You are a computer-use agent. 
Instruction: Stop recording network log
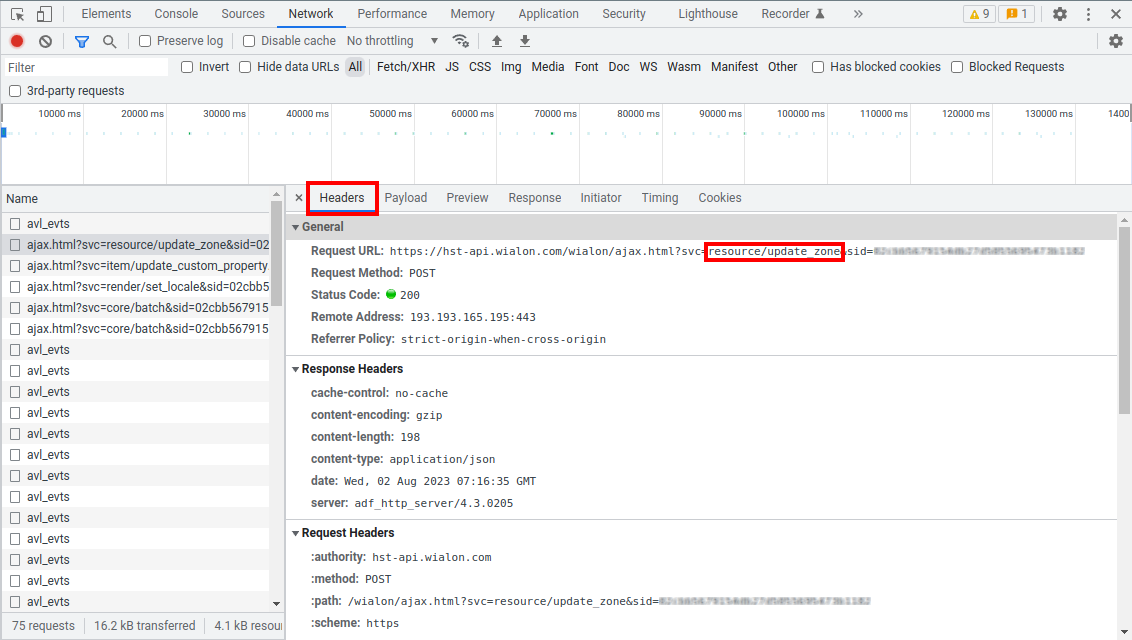coord(17,41)
